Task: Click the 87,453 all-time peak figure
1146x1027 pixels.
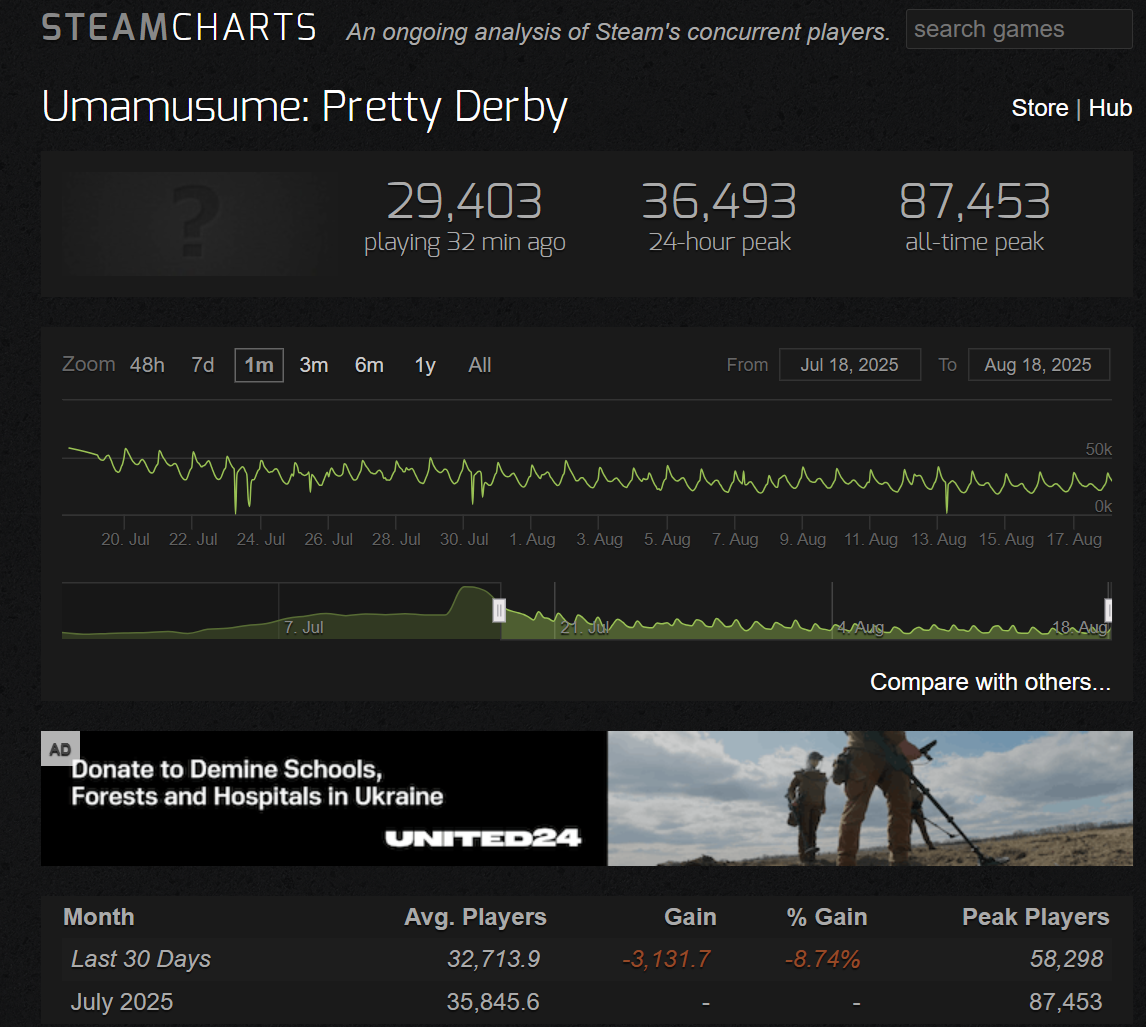Action: coord(974,201)
